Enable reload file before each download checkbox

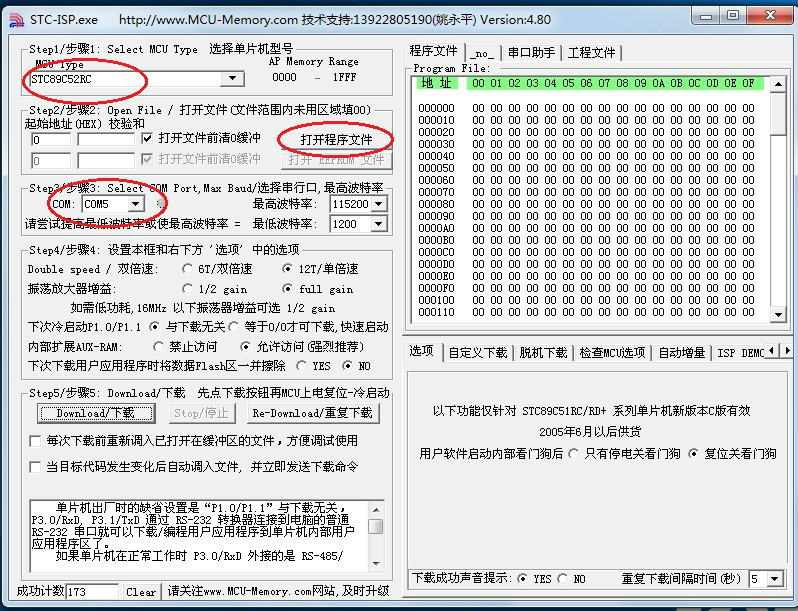point(35,441)
